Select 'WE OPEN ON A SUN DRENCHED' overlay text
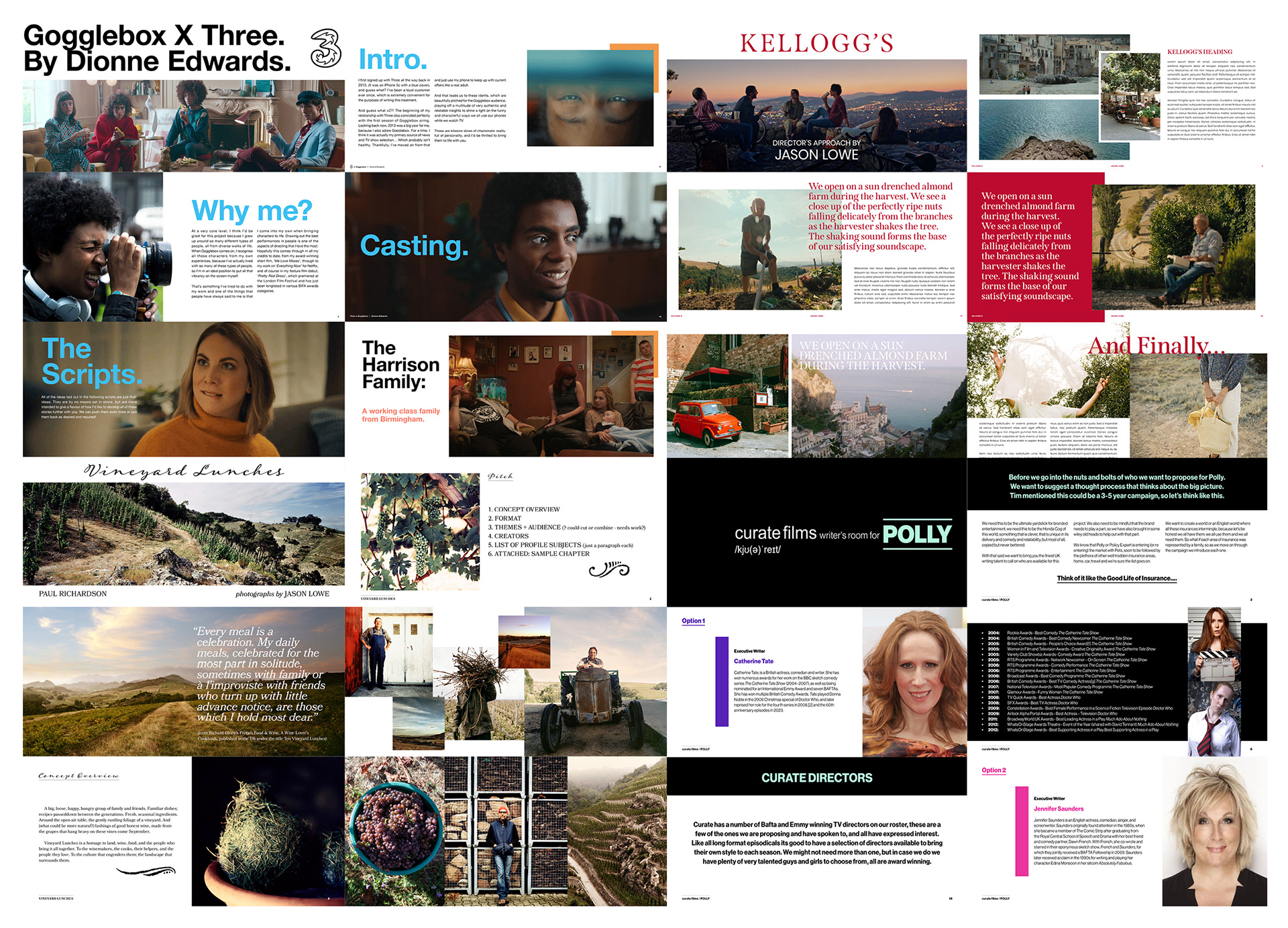1288x928 pixels. (x=873, y=355)
